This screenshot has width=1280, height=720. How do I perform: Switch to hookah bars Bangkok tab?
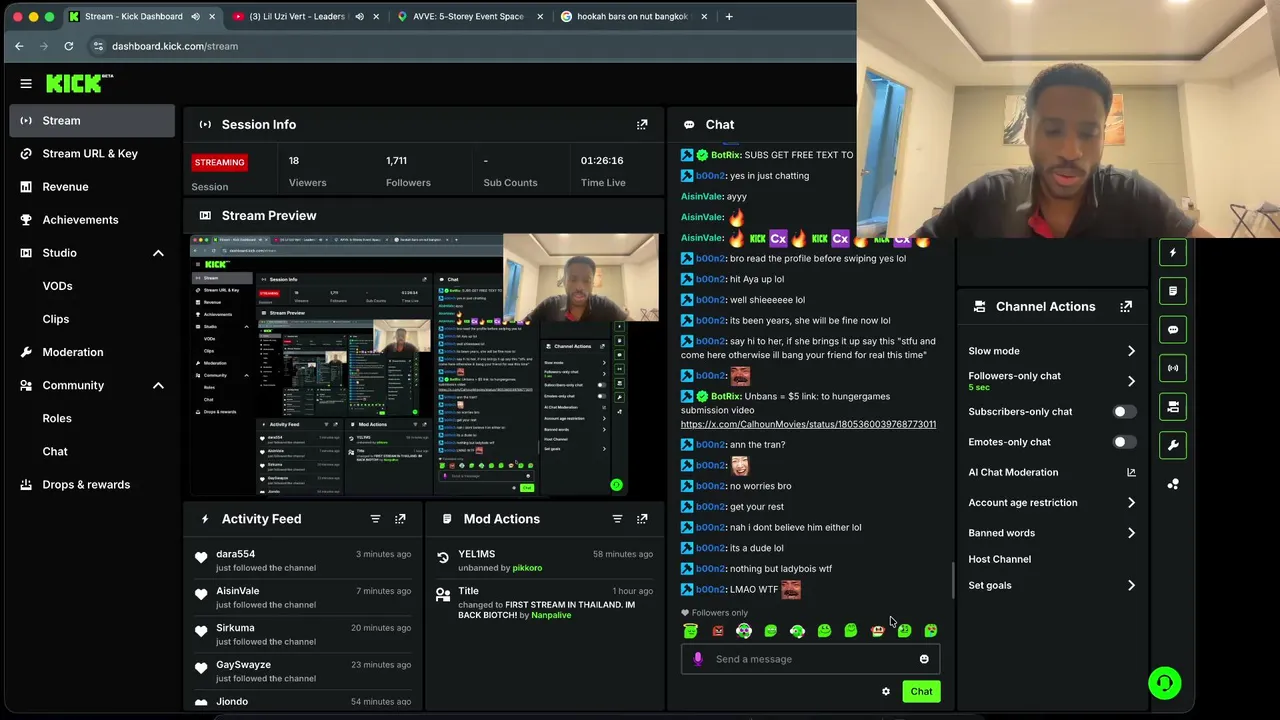pyautogui.click(x=632, y=16)
